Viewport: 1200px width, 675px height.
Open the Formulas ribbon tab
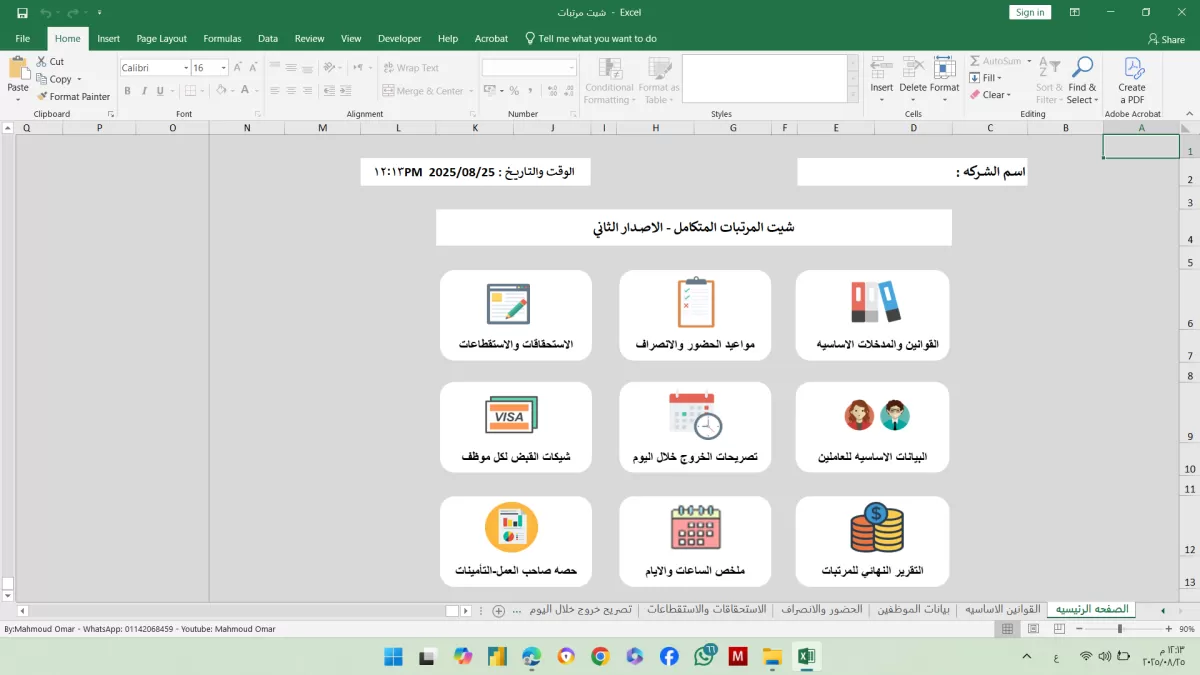(222, 39)
